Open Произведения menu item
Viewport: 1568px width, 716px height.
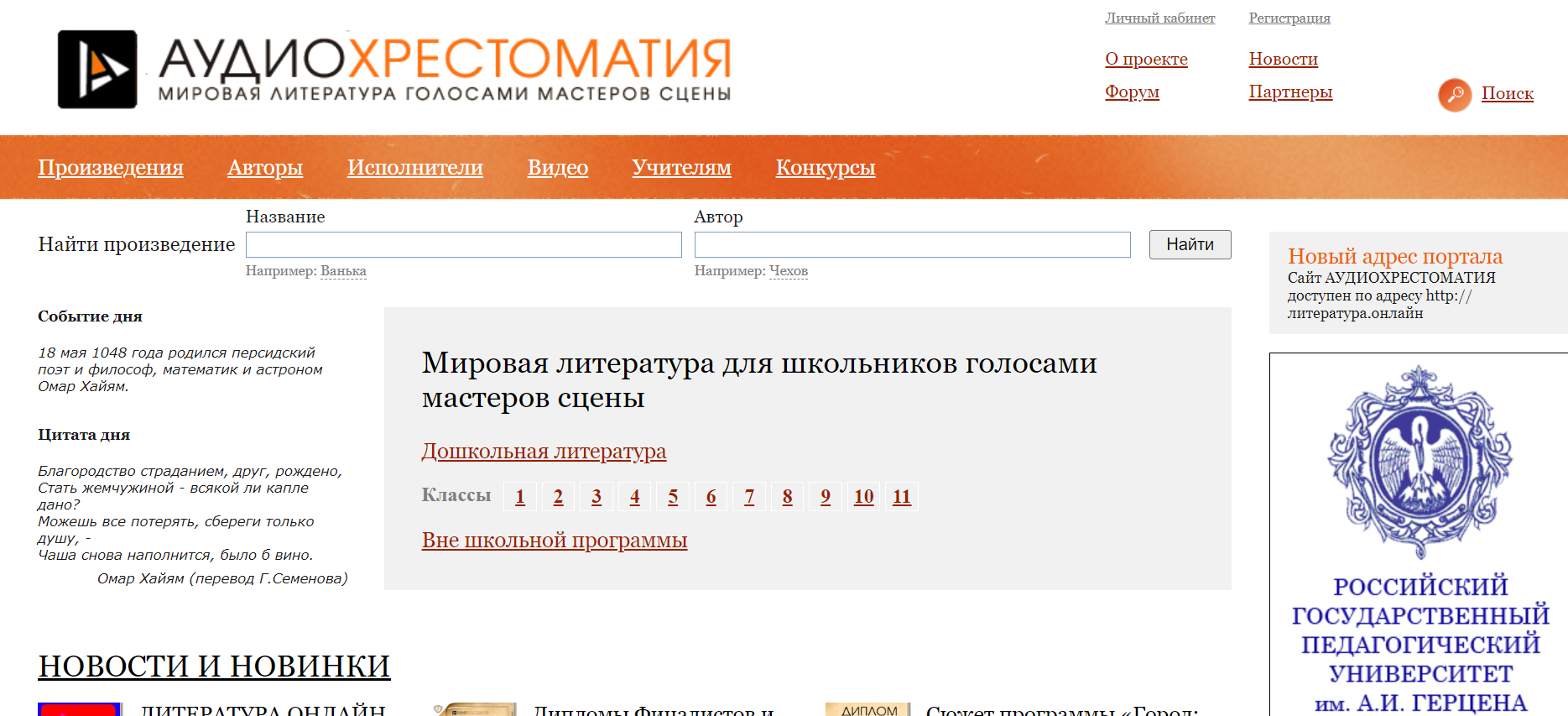[x=111, y=167]
